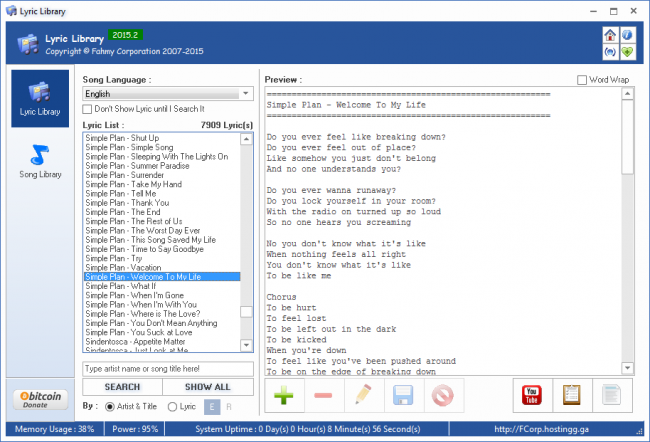Enable the Word Wrap checkbox
This screenshot has width=650, height=442.
pos(582,80)
